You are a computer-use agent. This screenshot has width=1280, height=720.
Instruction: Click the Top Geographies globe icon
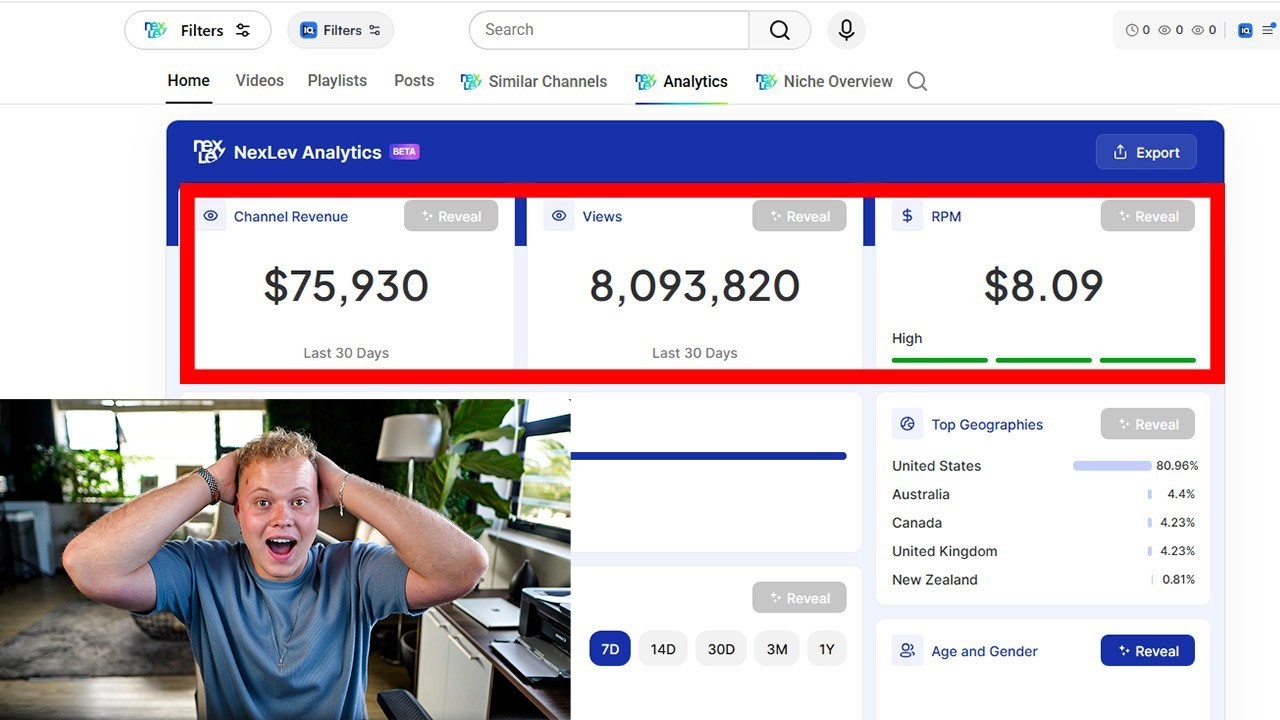(x=907, y=424)
